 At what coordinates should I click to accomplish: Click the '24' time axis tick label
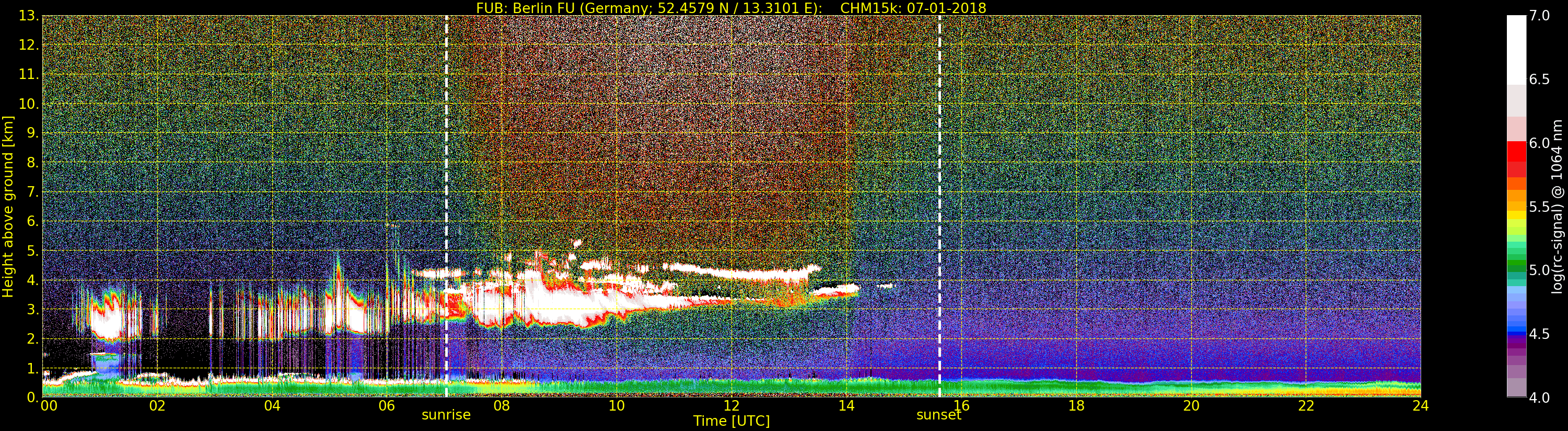(x=1420, y=406)
